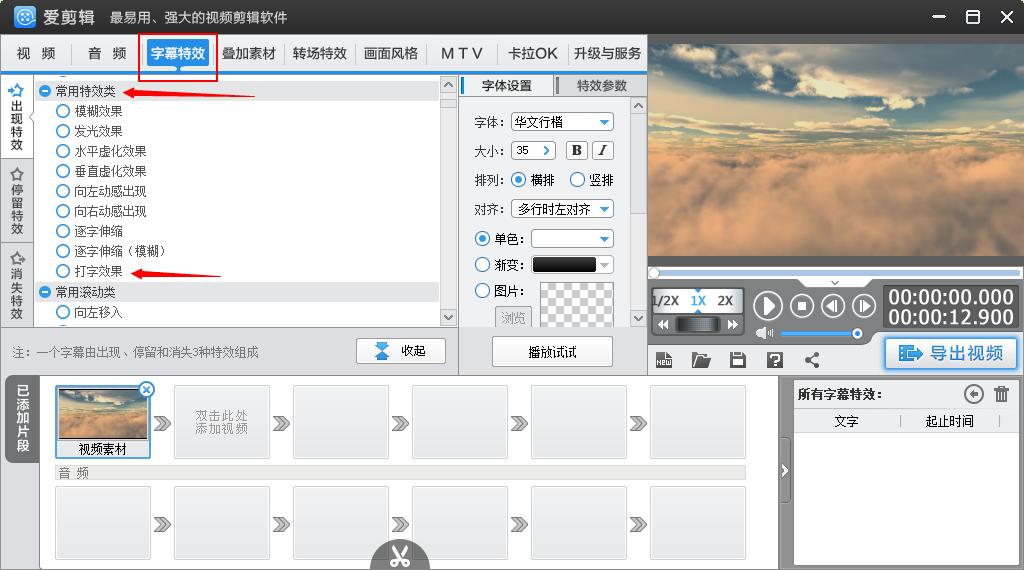
Task: Open the 停留特效 side tab
Action: (x=17, y=201)
